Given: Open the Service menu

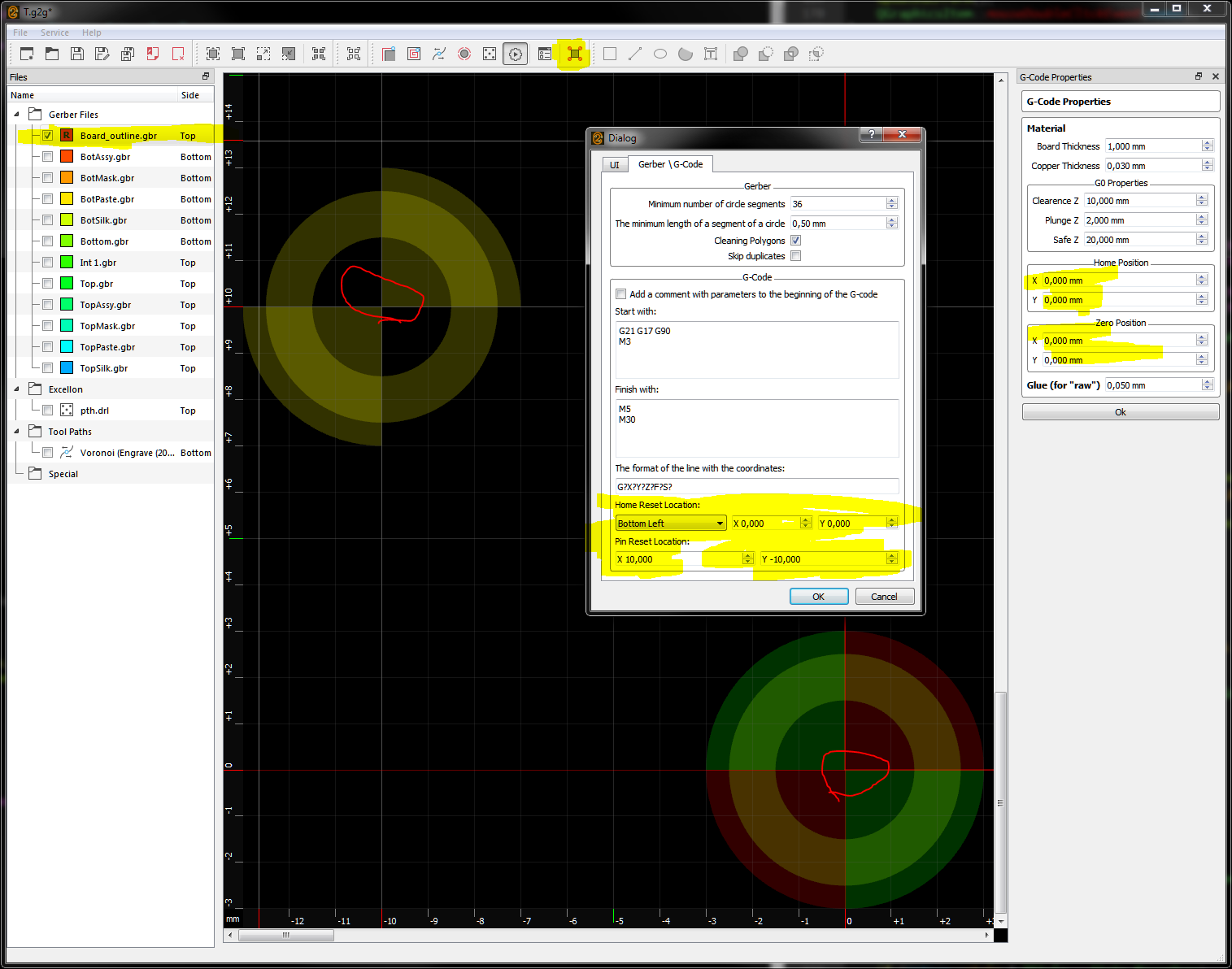Looking at the screenshot, I should tap(54, 33).
